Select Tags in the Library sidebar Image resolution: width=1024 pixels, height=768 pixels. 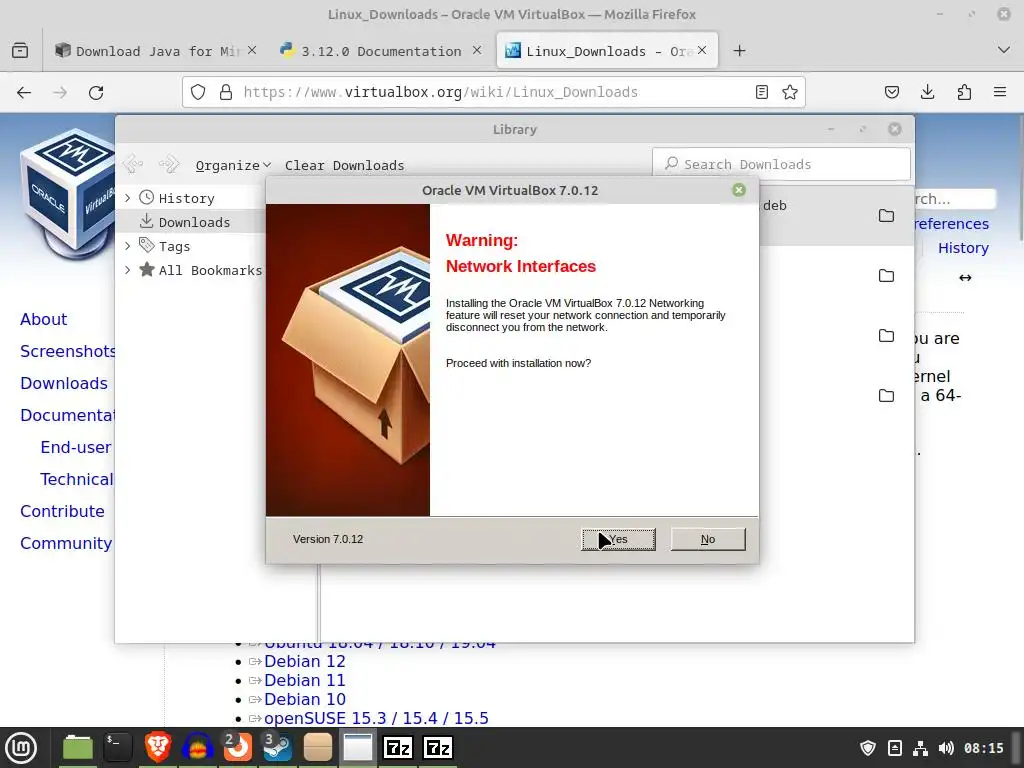point(174,246)
